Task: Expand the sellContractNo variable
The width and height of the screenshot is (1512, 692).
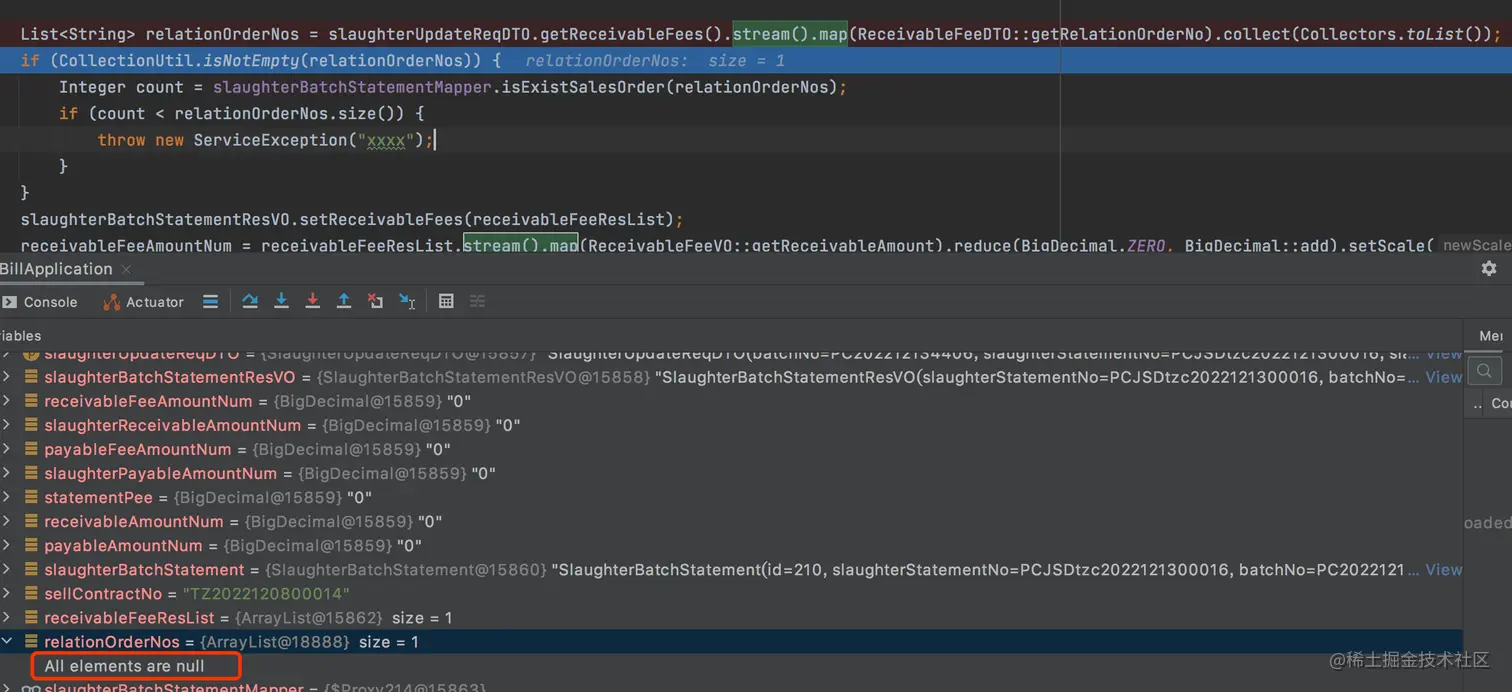Action: pyautogui.click(x=7, y=593)
